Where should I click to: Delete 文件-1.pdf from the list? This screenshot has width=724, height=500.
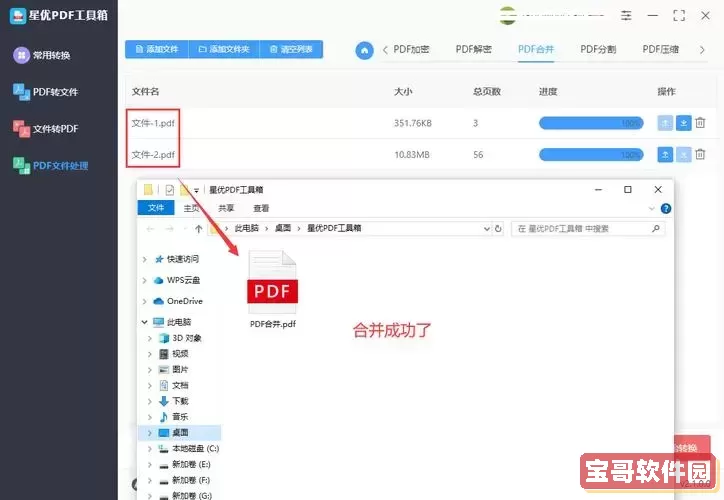(x=700, y=123)
